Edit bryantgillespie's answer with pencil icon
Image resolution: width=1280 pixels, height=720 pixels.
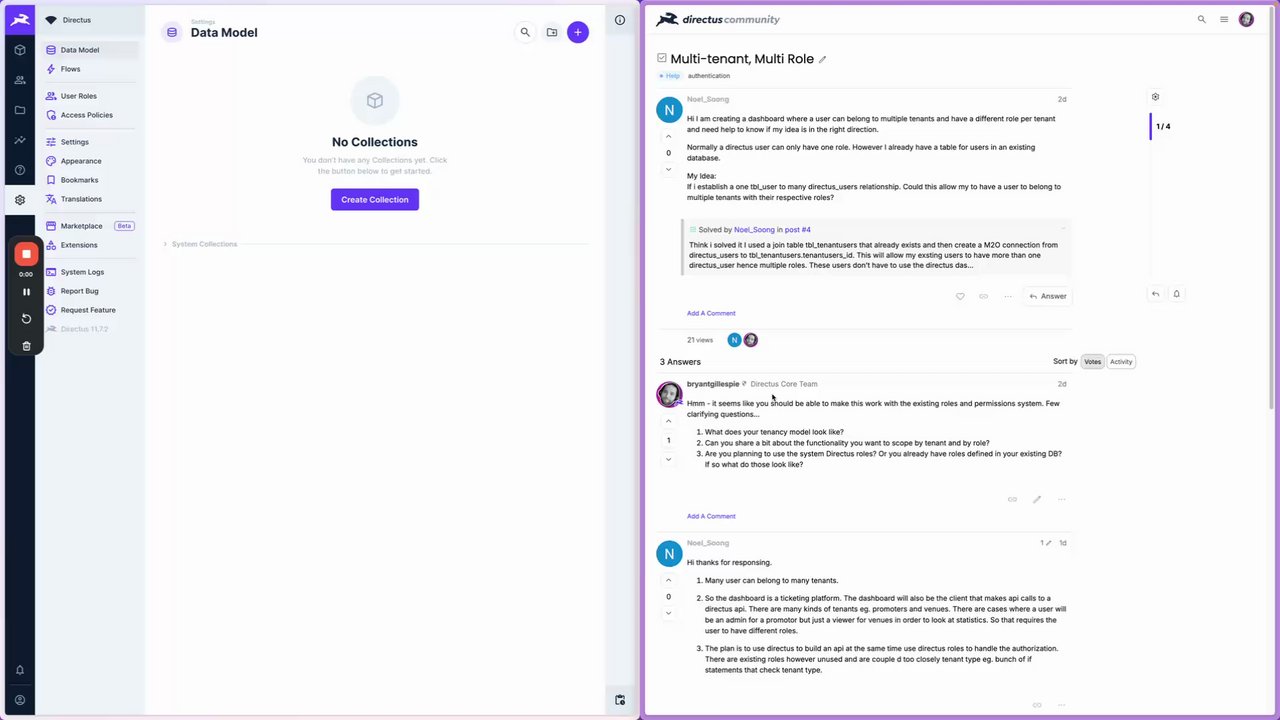point(1037,499)
